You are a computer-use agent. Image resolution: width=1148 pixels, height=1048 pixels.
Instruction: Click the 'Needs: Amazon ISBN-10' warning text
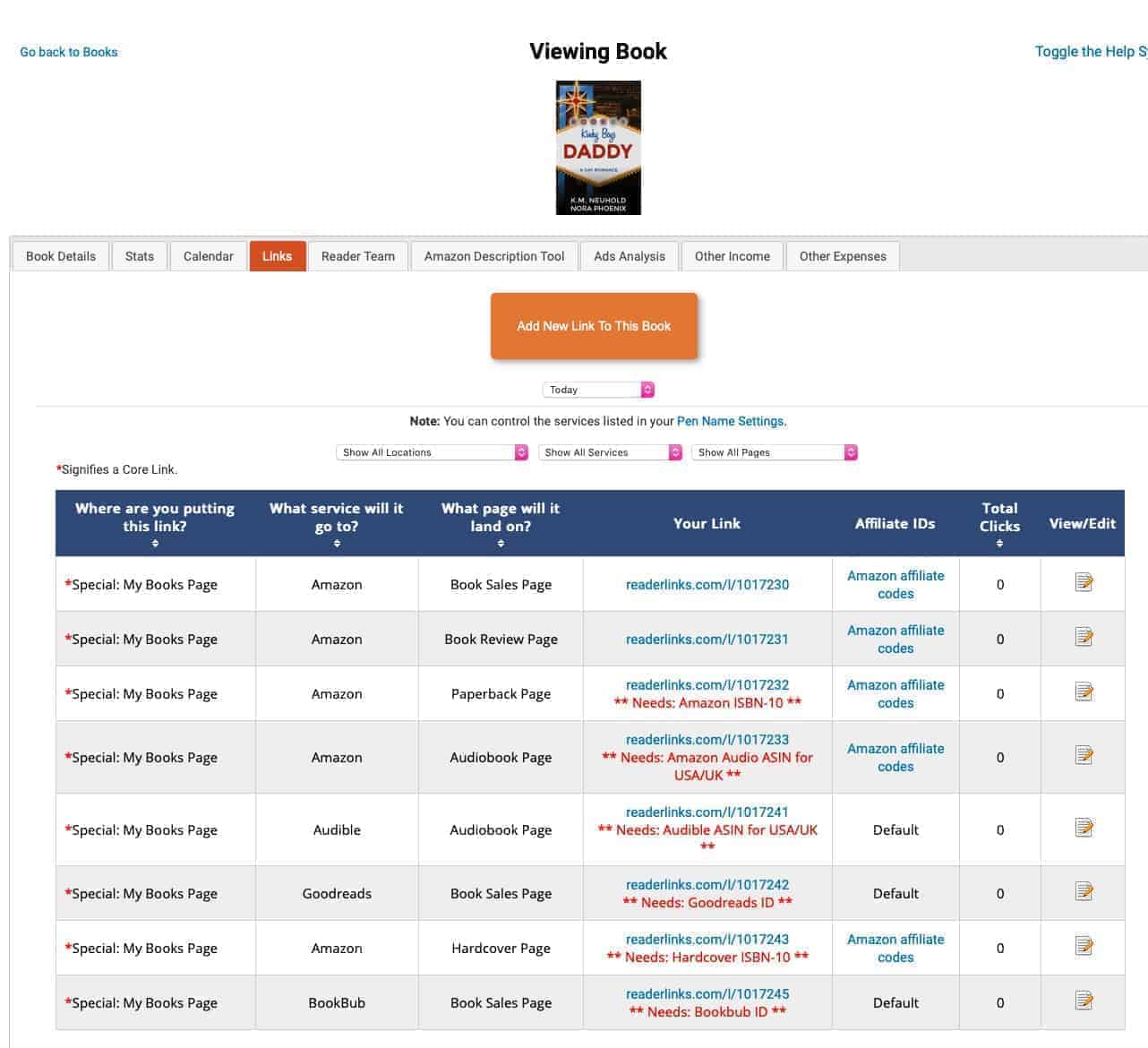click(707, 703)
